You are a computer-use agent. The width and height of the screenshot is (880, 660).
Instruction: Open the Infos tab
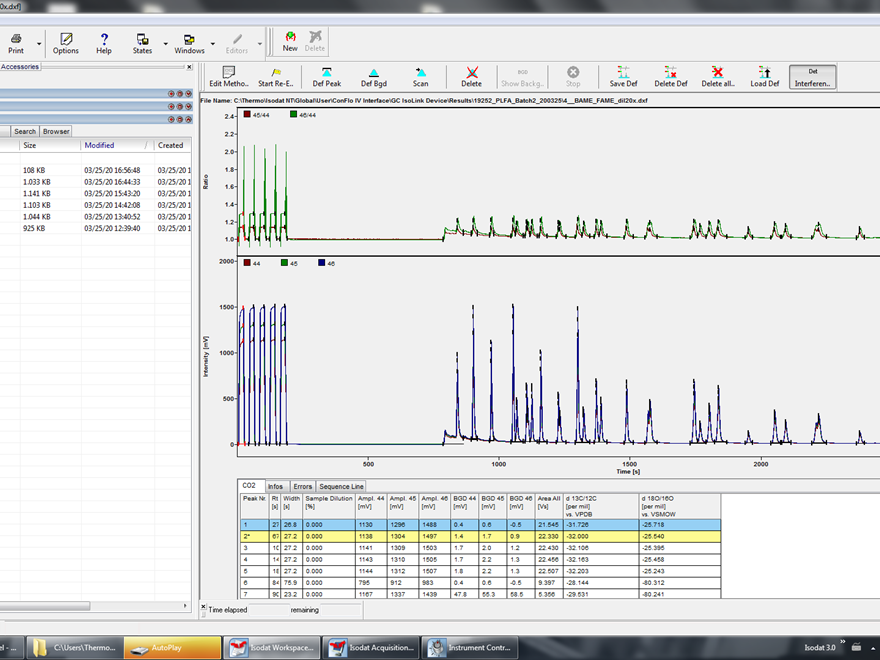point(275,487)
